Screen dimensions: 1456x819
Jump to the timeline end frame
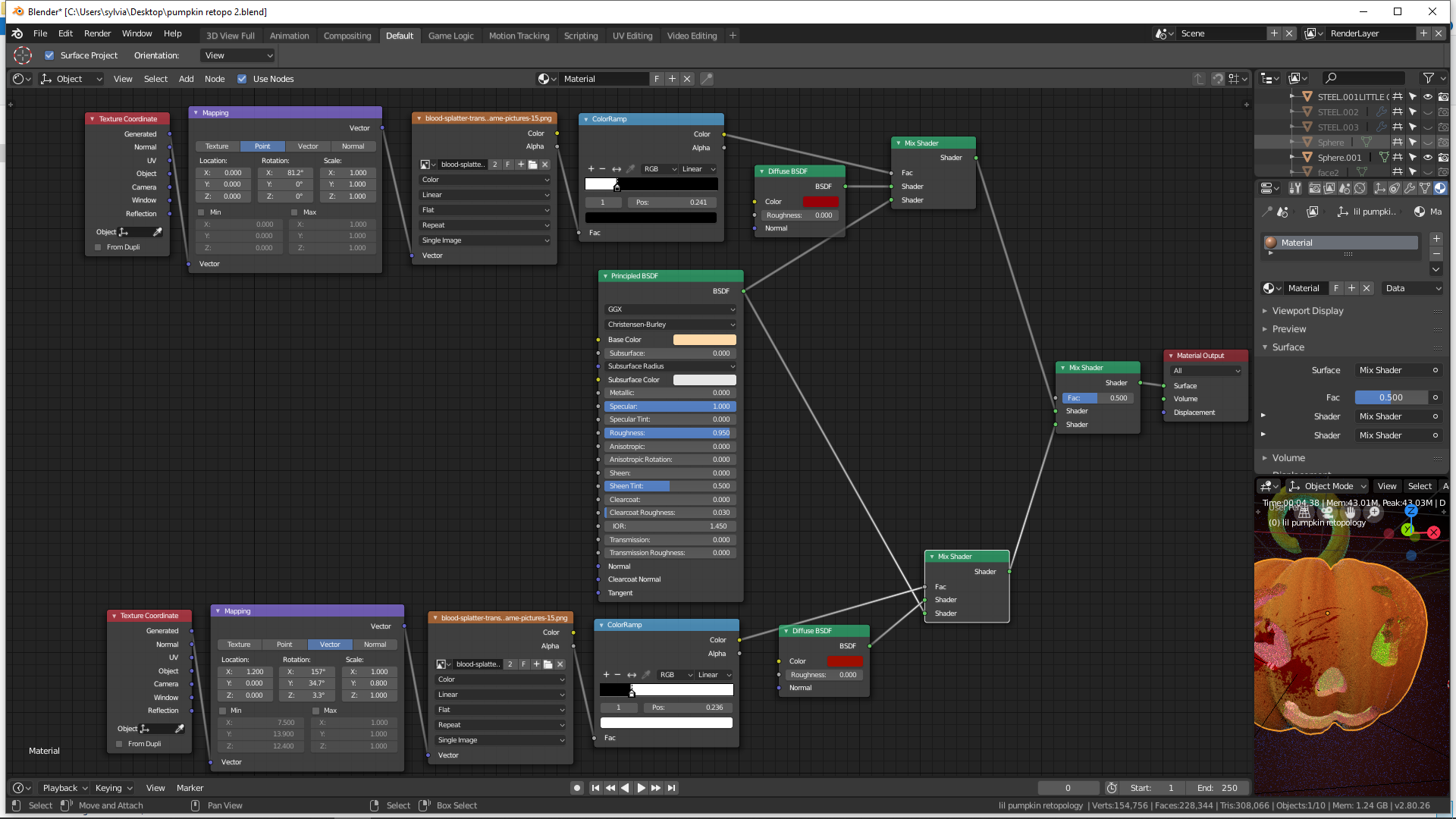(x=672, y=788)
